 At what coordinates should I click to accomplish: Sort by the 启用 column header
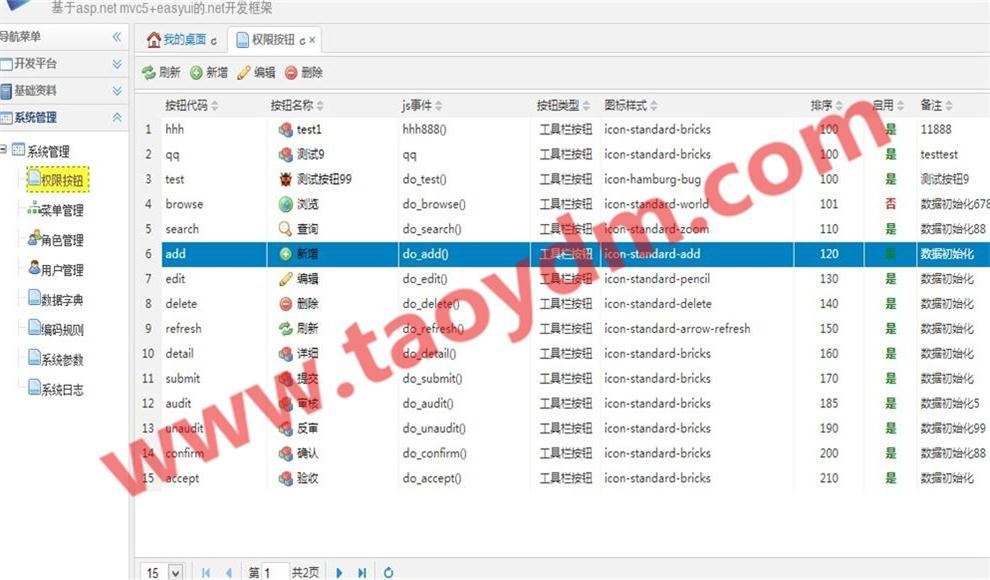coord(888,105)
